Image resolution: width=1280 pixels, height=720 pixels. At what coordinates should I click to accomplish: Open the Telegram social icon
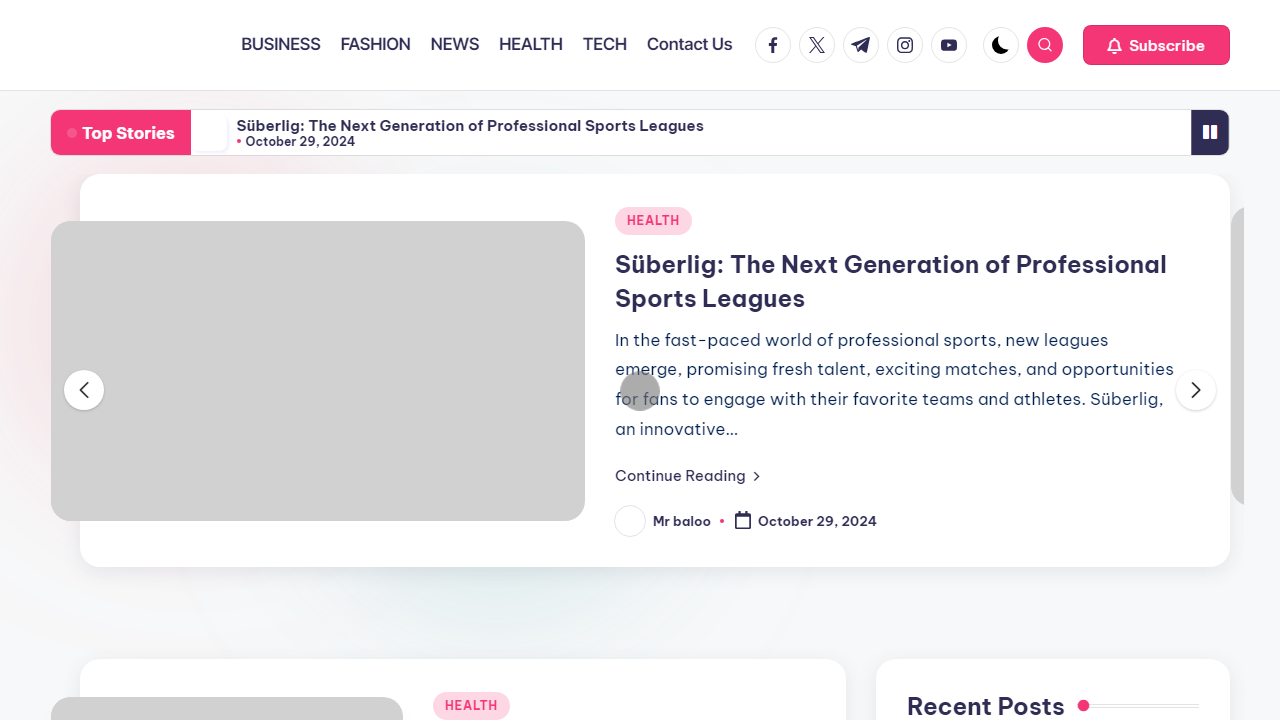[x=861, y=45]
